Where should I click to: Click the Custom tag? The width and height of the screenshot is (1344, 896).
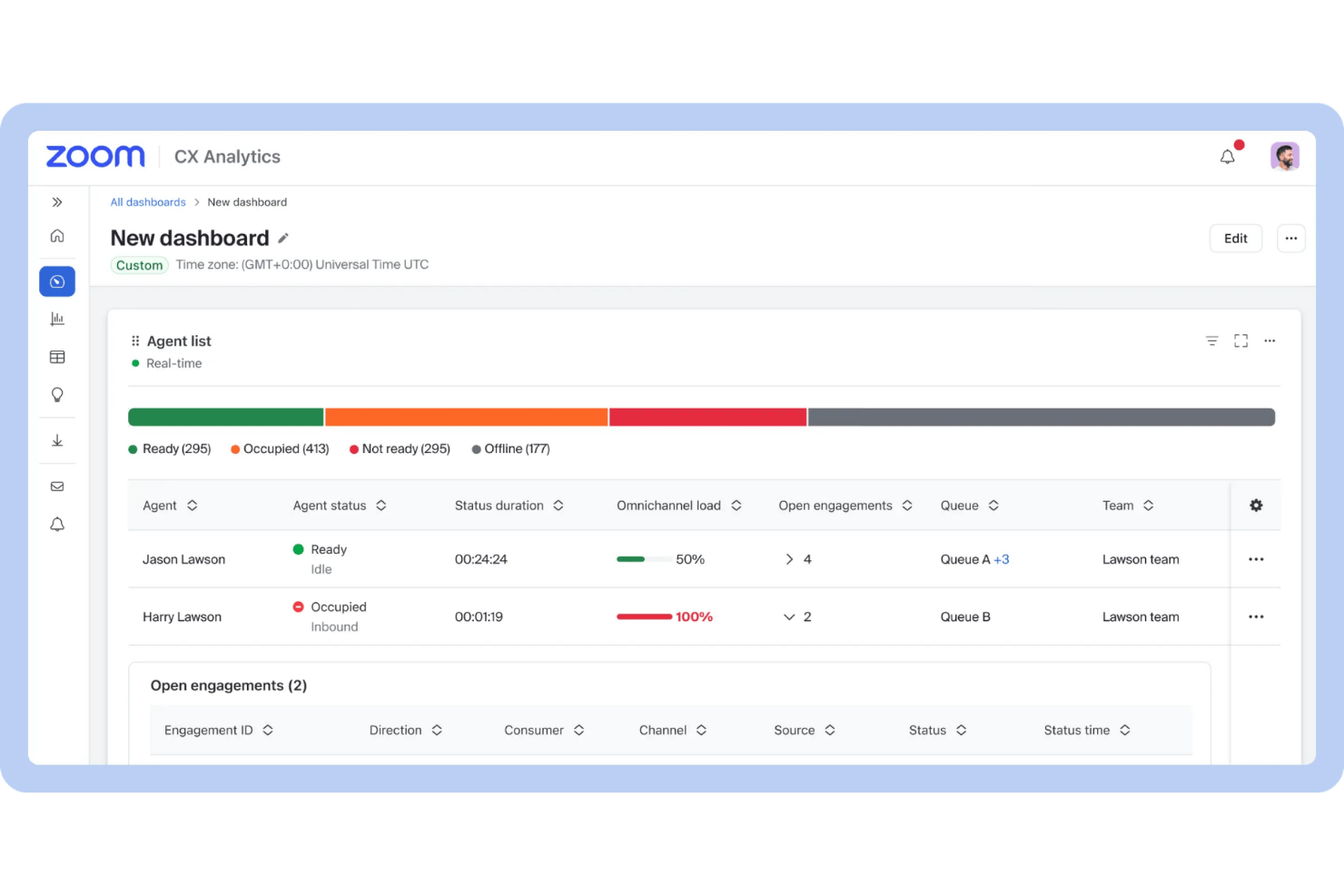point(139,265)
